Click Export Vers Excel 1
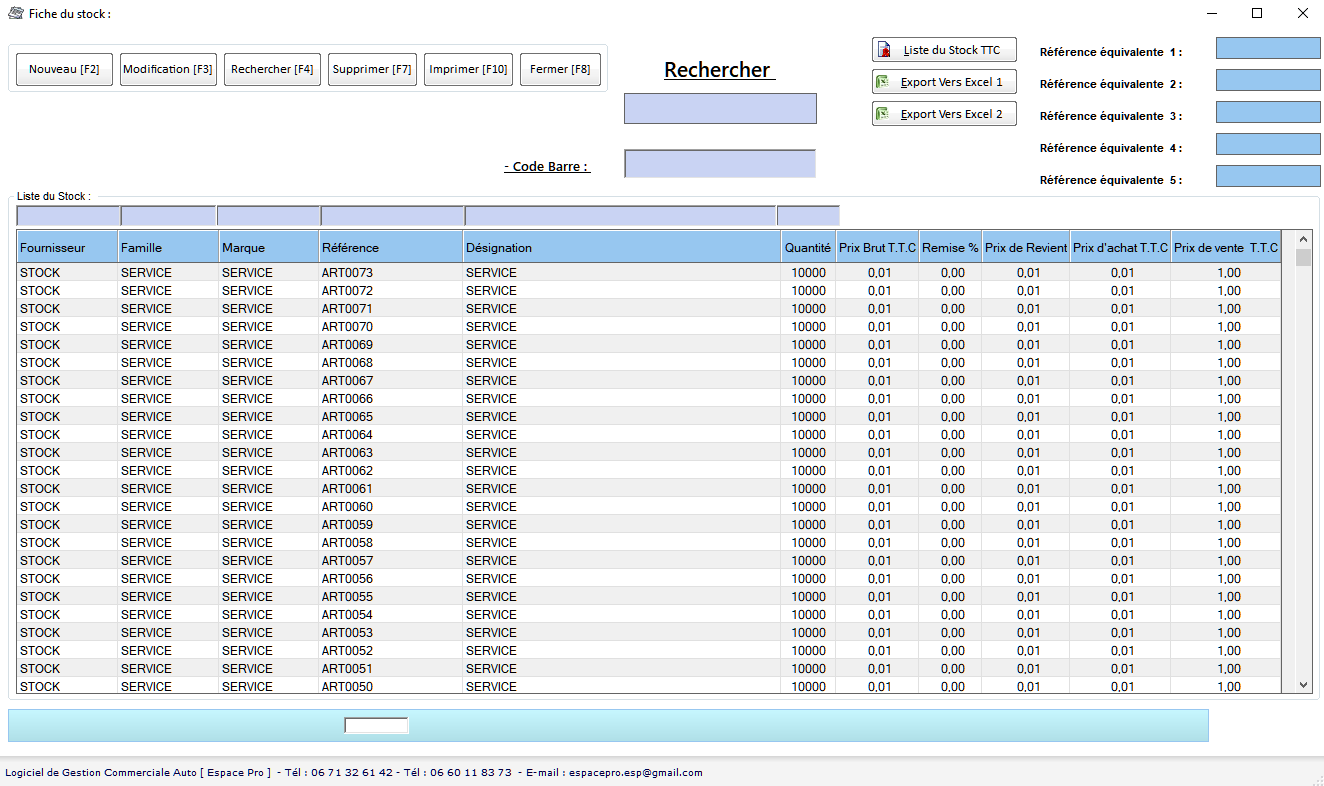Viewport: 1324px width, 786px height. tap(944, 82)
